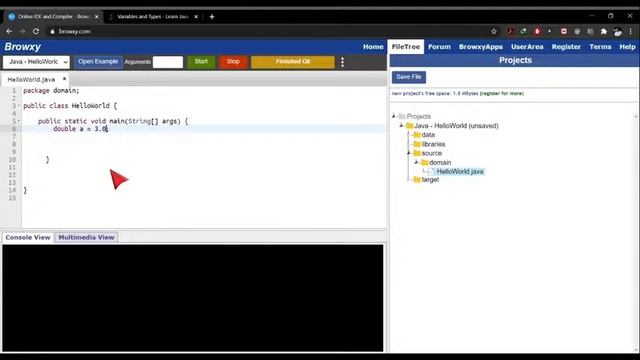Focus the Arguments input field
640x360 pixels.
click(168, 62)
